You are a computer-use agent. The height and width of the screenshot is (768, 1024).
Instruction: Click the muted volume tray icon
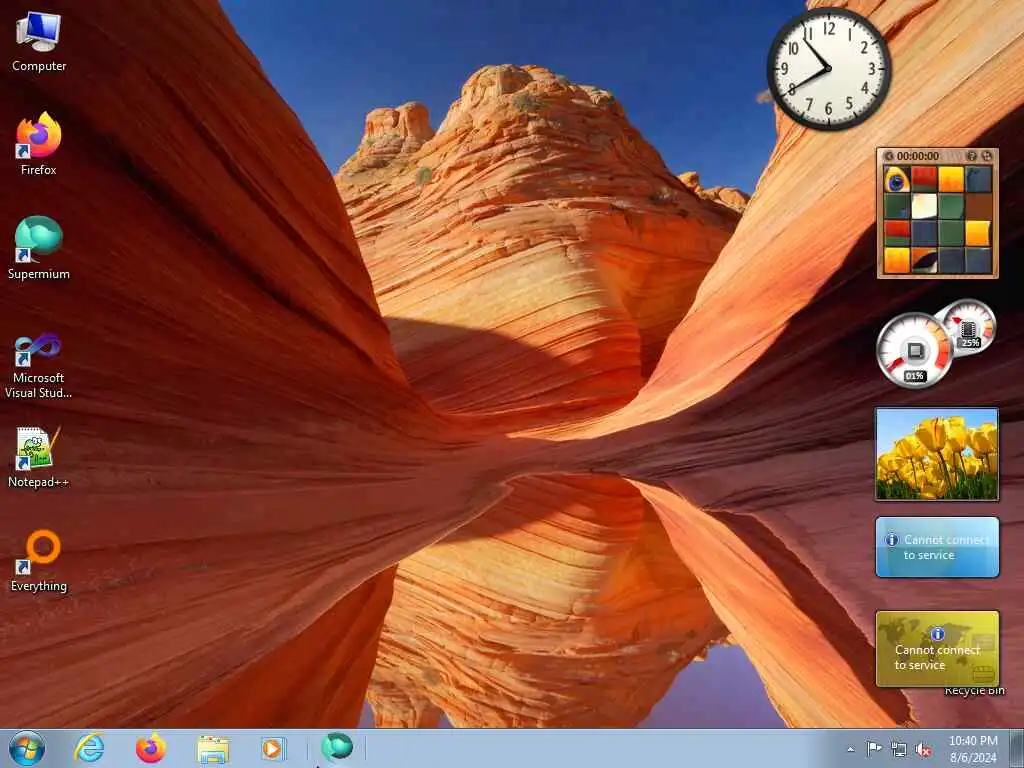(923, 749)
